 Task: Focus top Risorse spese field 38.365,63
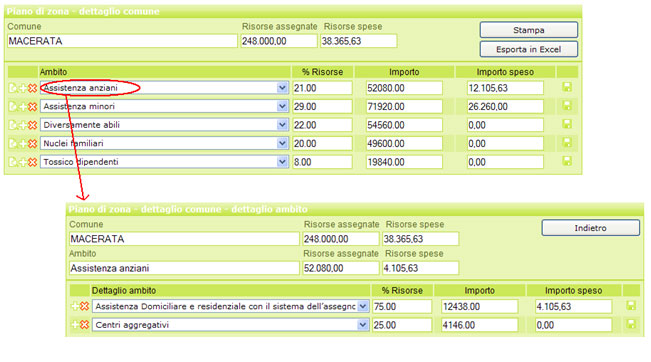358,41
